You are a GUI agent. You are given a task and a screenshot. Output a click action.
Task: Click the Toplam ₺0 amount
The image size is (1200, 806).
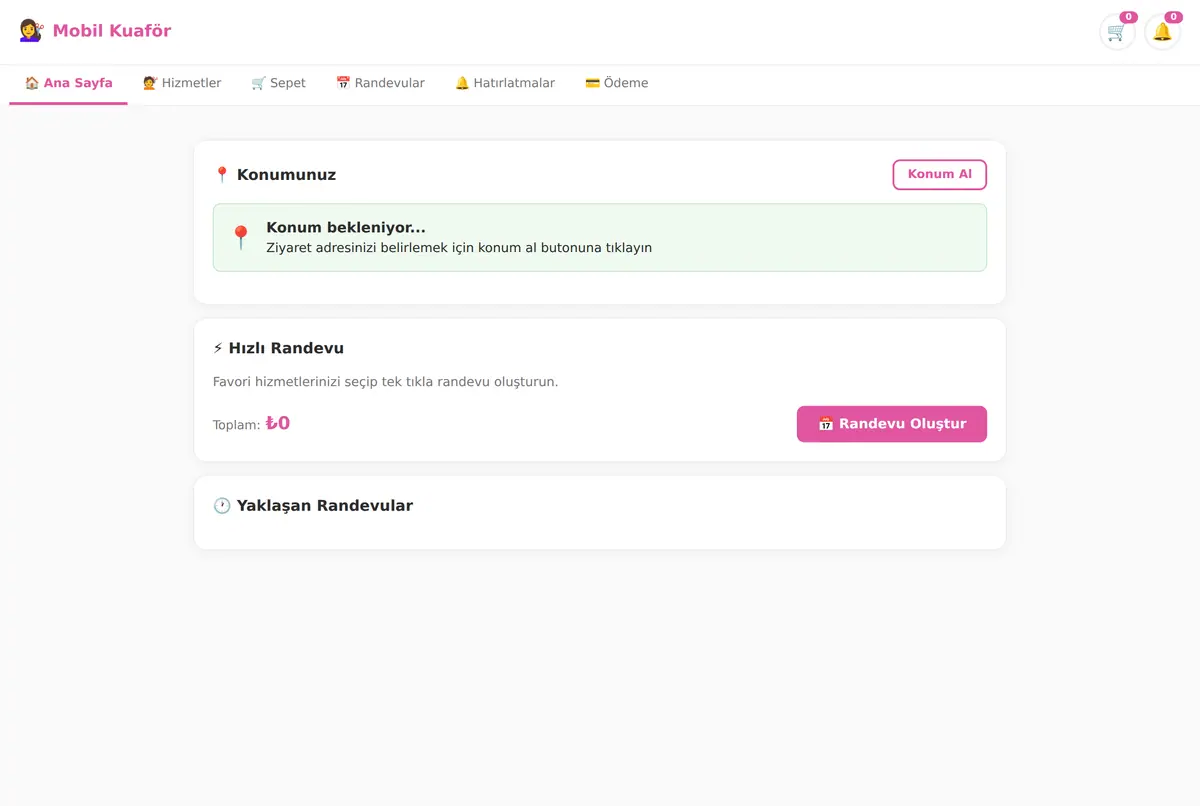278,423
